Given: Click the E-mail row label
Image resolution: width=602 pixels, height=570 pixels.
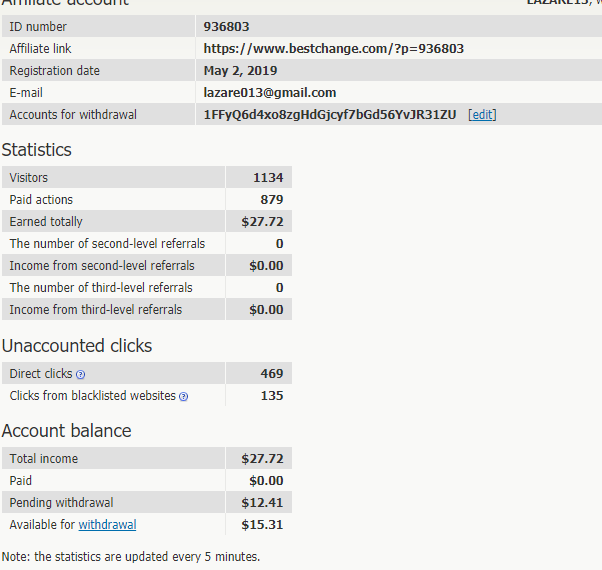Looking at the screenshot, I should point(26,93).
